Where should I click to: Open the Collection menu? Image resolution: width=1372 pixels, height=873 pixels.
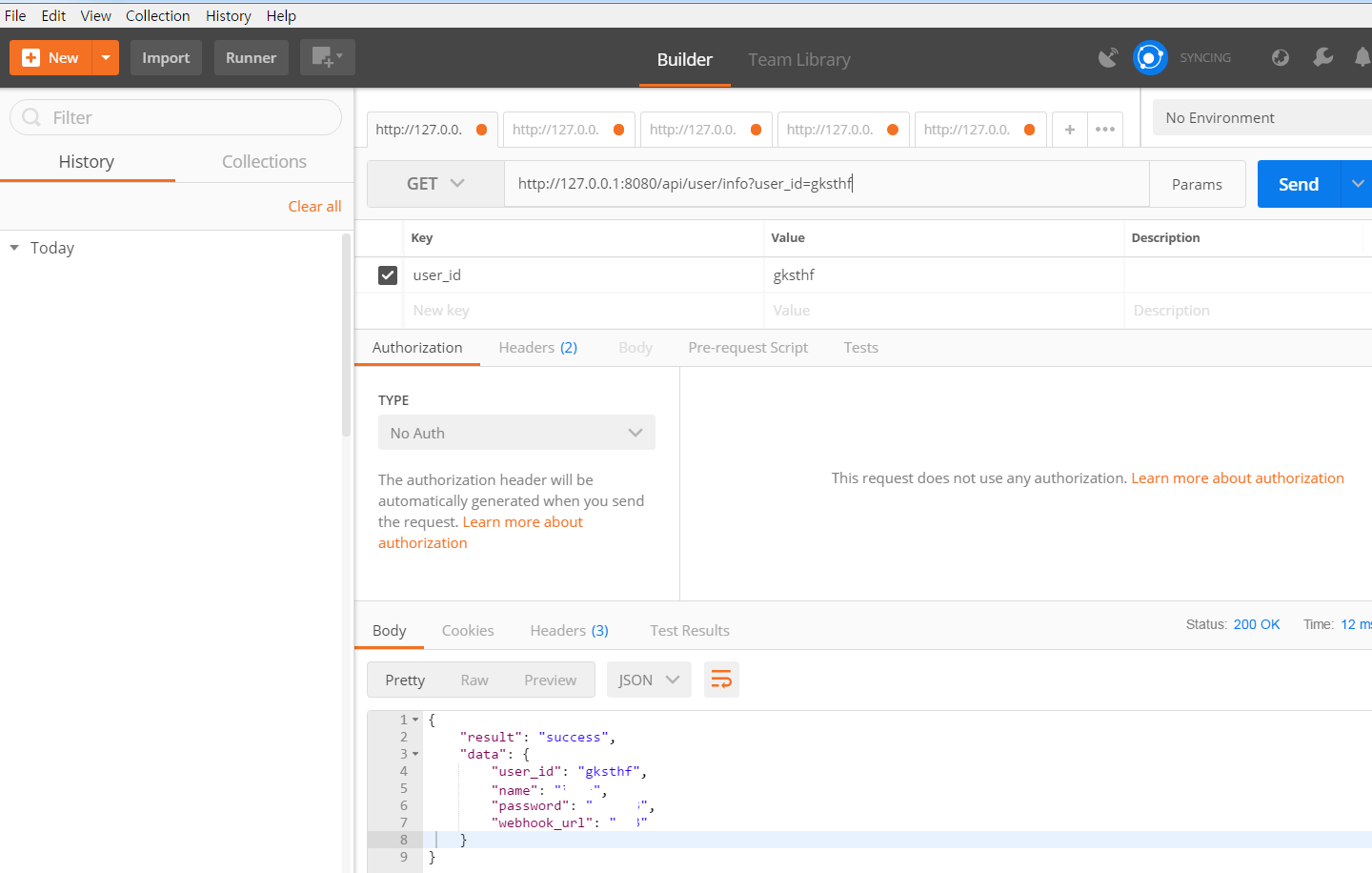157,15
